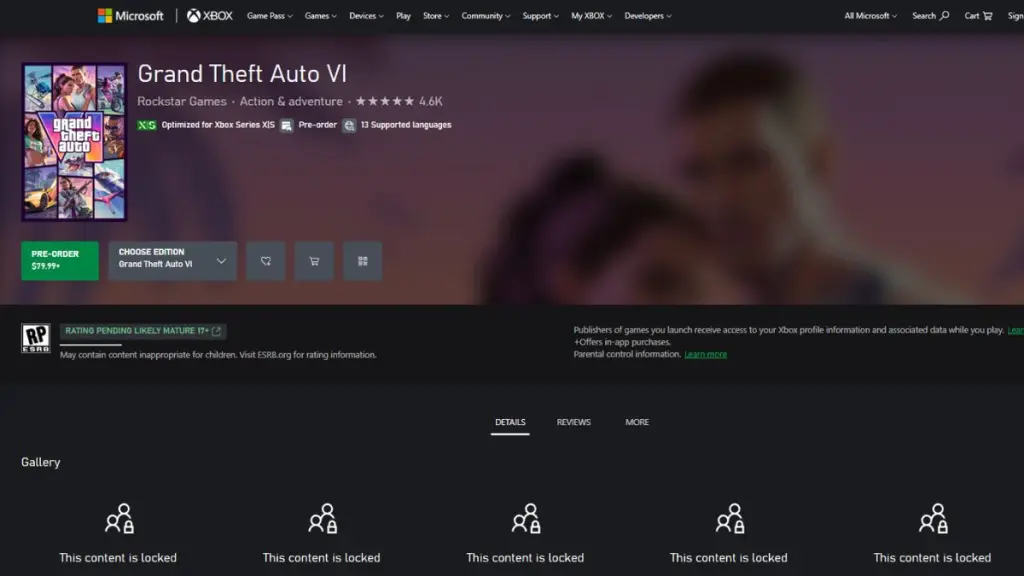The height and width of the screenshot is (576, 1024).
Task: Open Rating Pending Likely Mature 17+ link
Action: pos(143,331)
